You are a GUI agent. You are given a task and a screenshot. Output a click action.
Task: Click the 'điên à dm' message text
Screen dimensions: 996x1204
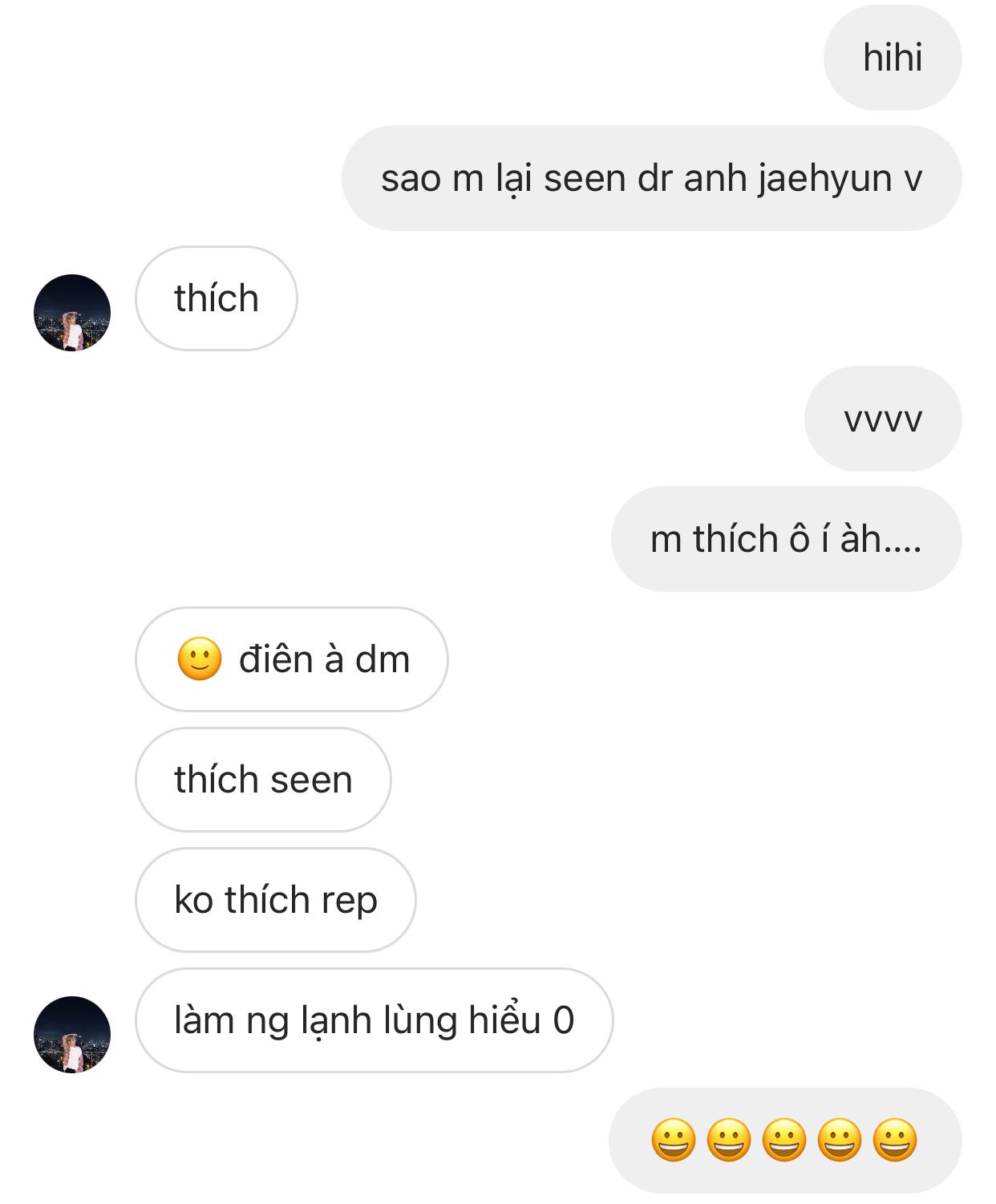tap(324, 659)
